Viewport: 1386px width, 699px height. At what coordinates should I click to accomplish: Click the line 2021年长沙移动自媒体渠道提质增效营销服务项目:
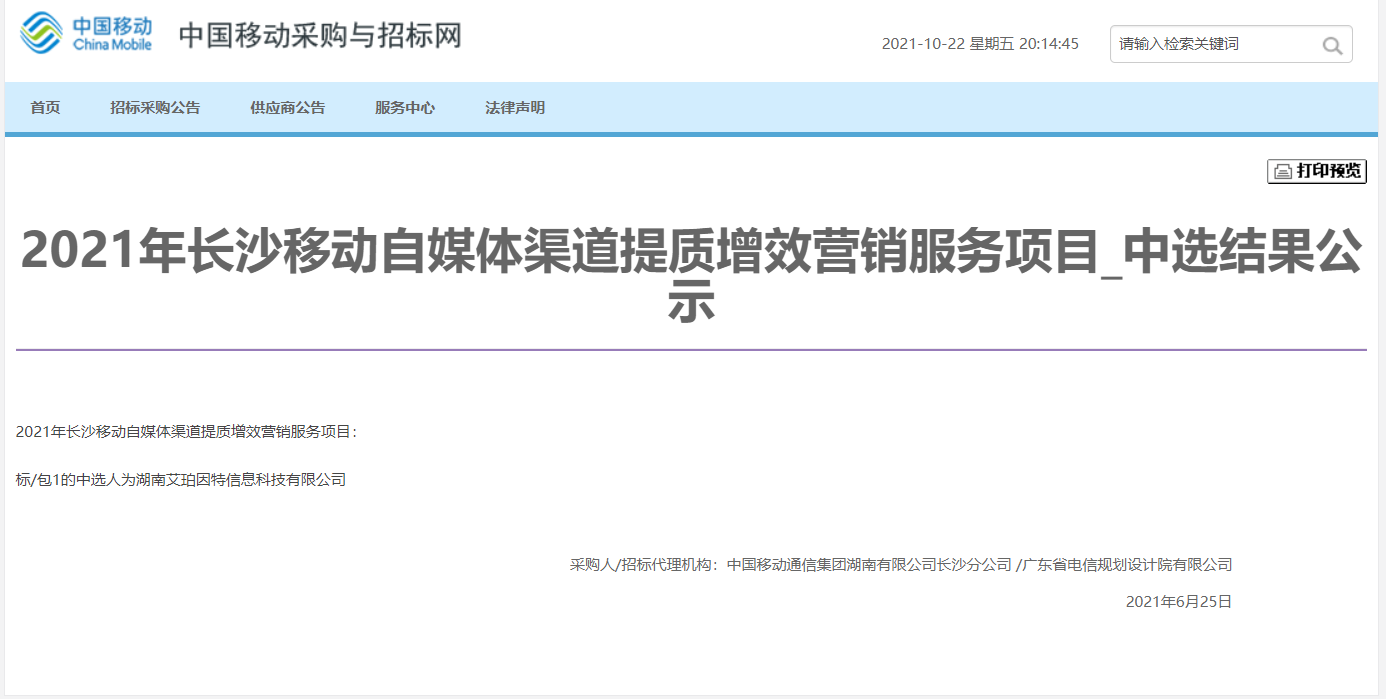click(x=186, y=432)
